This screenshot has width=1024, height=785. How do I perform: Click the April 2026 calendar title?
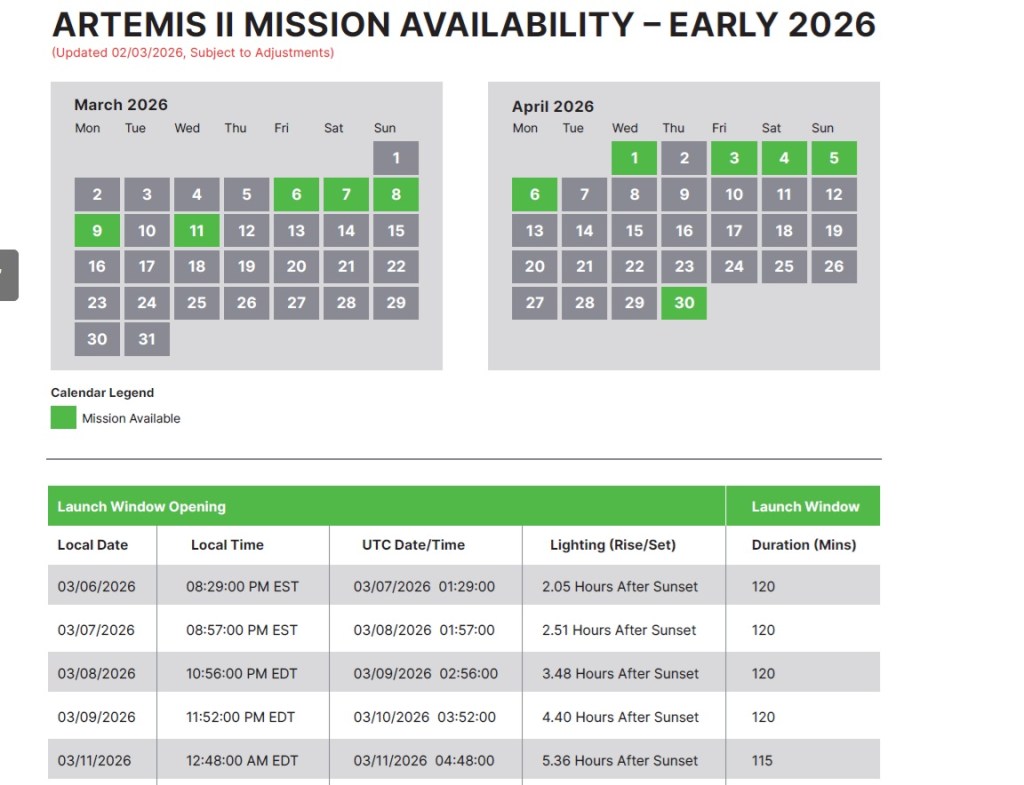click(x=553, y=107)
